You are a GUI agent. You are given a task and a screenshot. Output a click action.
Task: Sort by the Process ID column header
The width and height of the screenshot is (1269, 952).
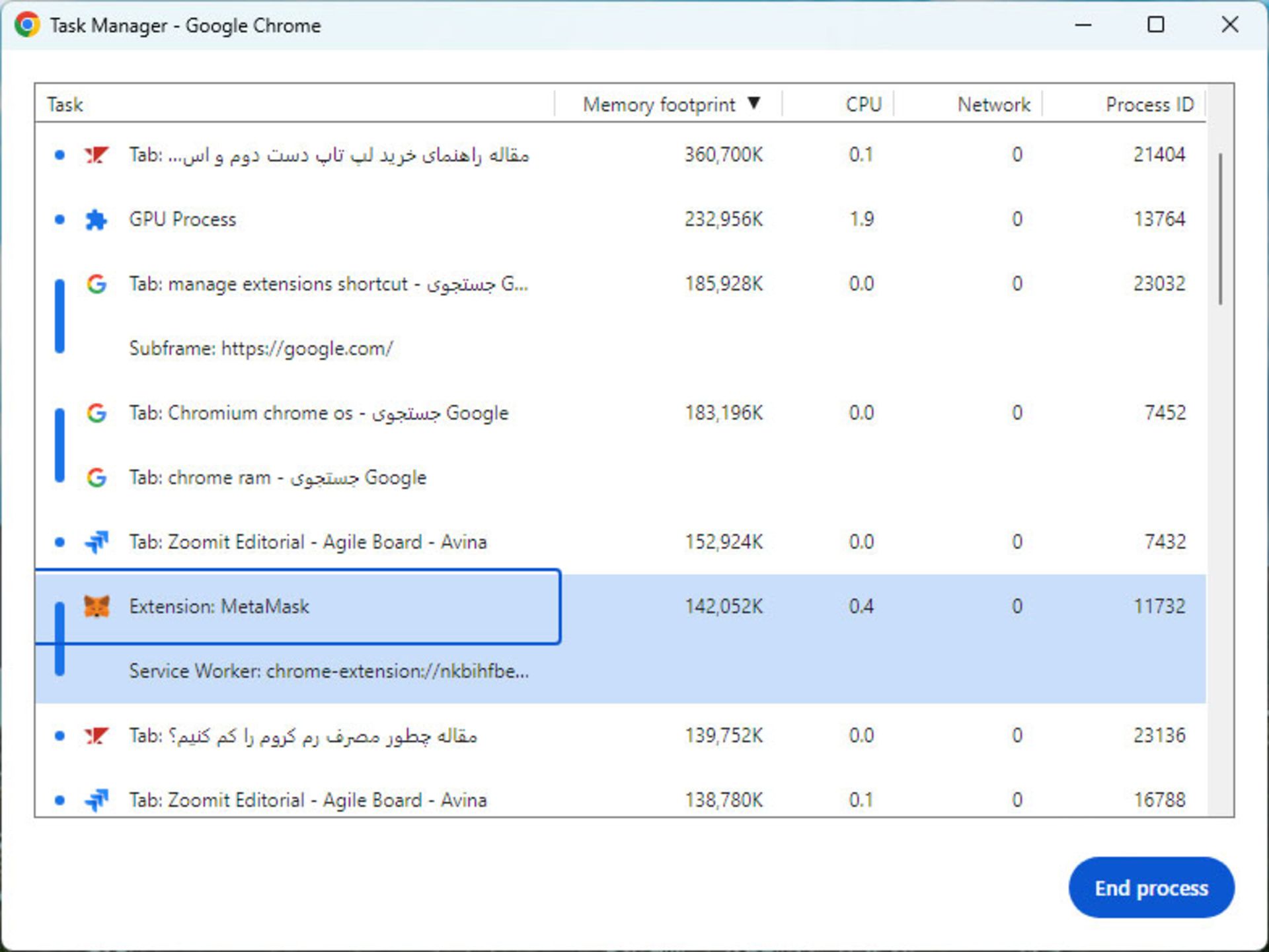tap(1149, 104)
